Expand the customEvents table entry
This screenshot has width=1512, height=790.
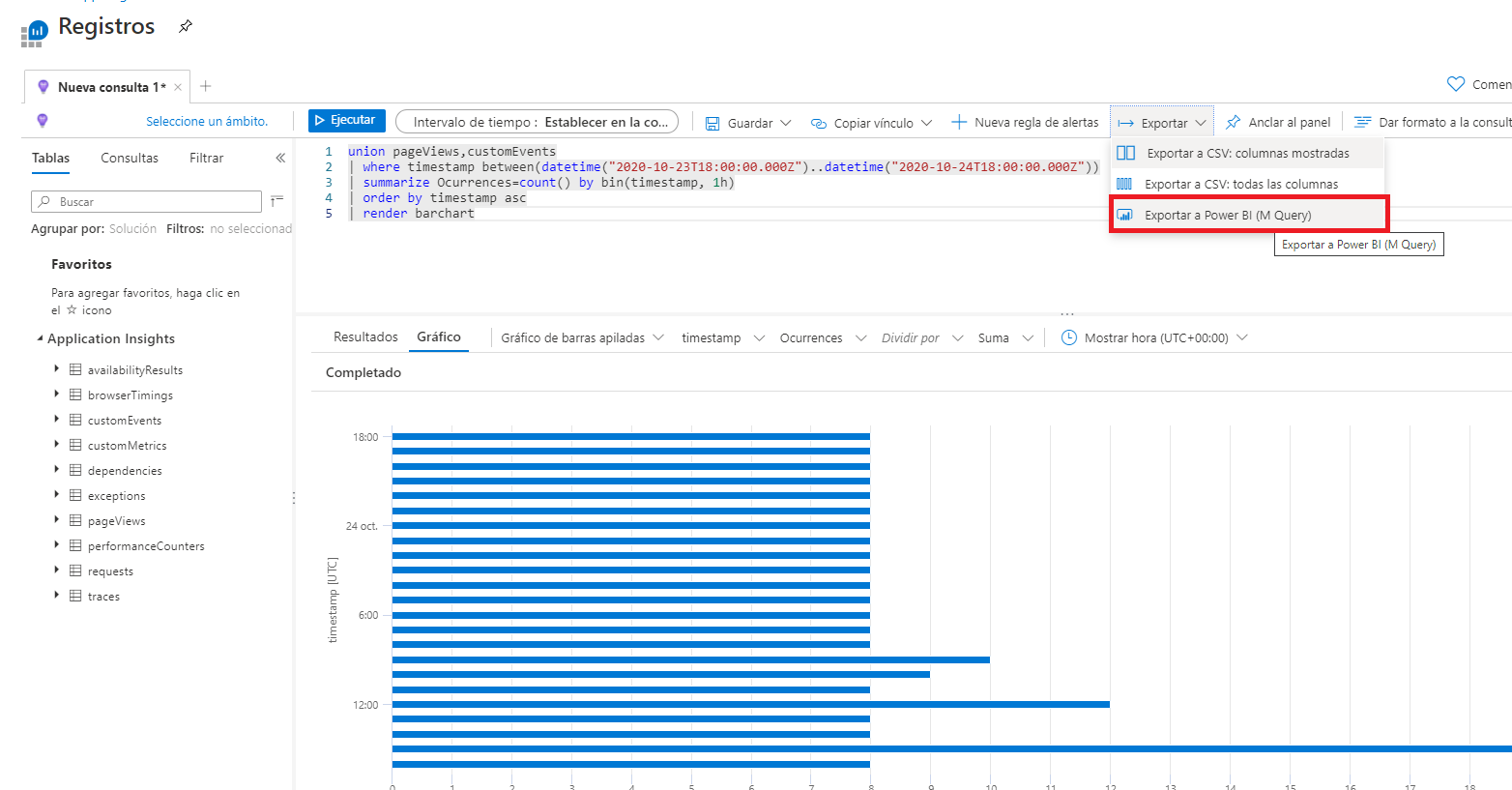pos(57,420)
